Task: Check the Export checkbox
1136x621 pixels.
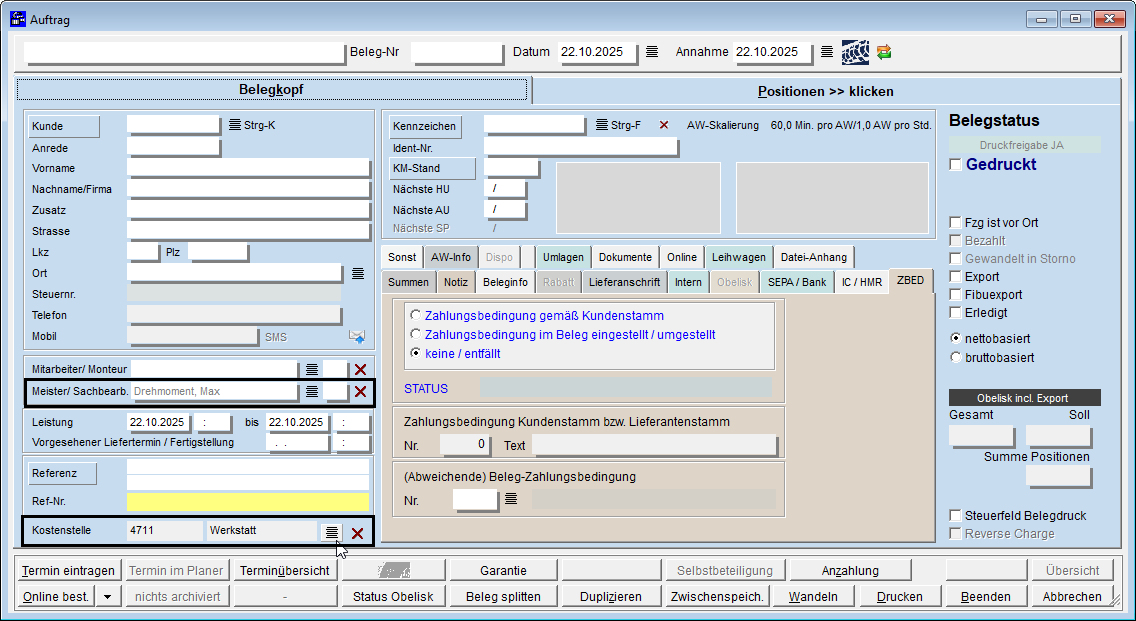Action: coord(956,277)
